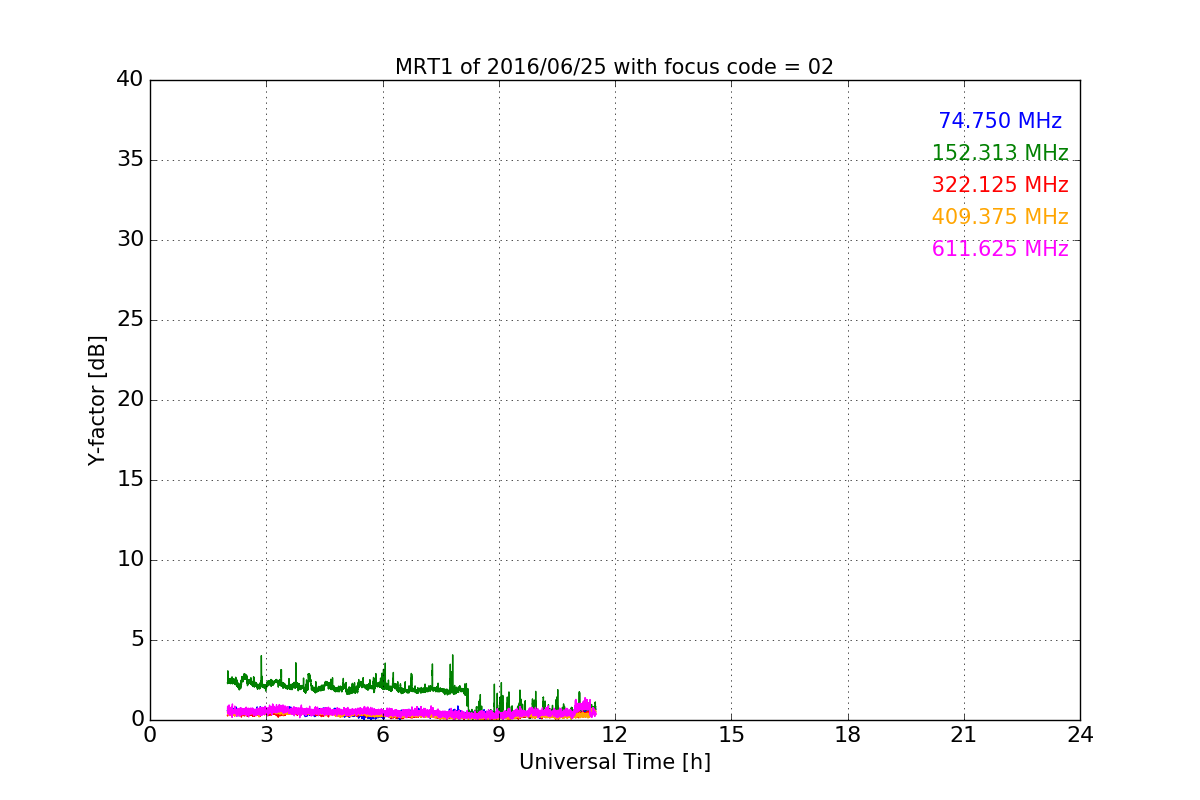Select the 409.375 MHz legend label
Screen dimensions: 1200x800
[1000, 217]
